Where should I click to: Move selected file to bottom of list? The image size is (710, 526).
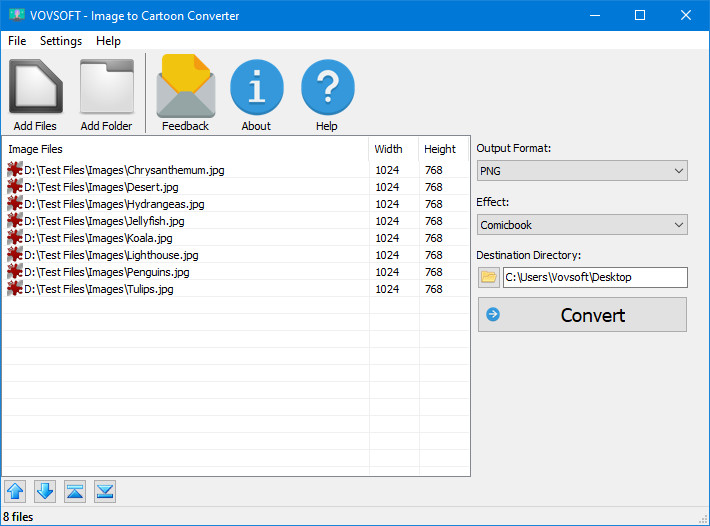point(105,491)
